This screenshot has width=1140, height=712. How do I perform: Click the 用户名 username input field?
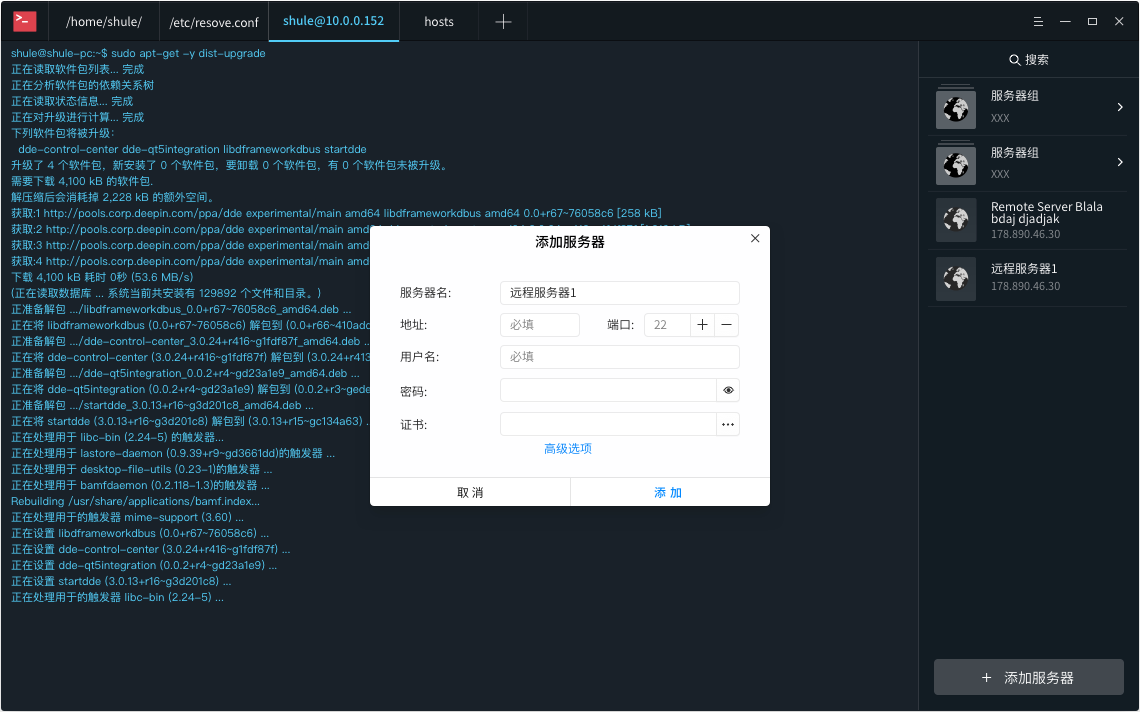point(619,357)
